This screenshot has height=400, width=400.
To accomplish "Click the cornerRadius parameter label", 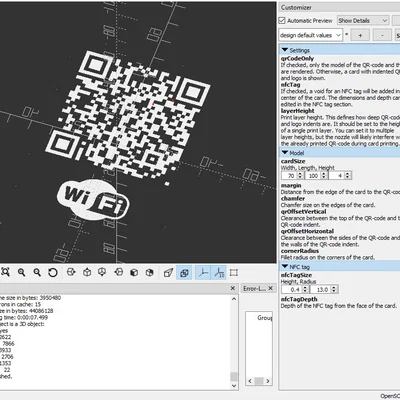I will (300, 251).
